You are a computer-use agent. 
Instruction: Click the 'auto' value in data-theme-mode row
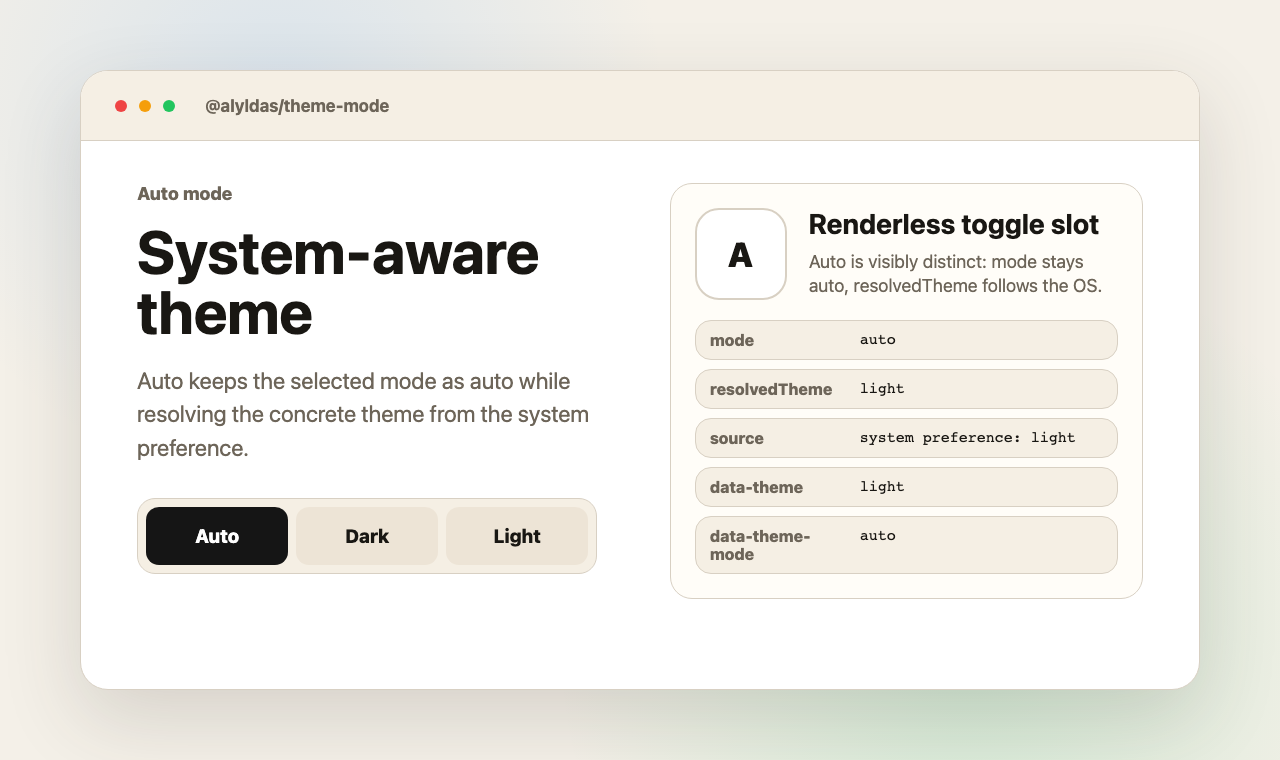point(878,535)
